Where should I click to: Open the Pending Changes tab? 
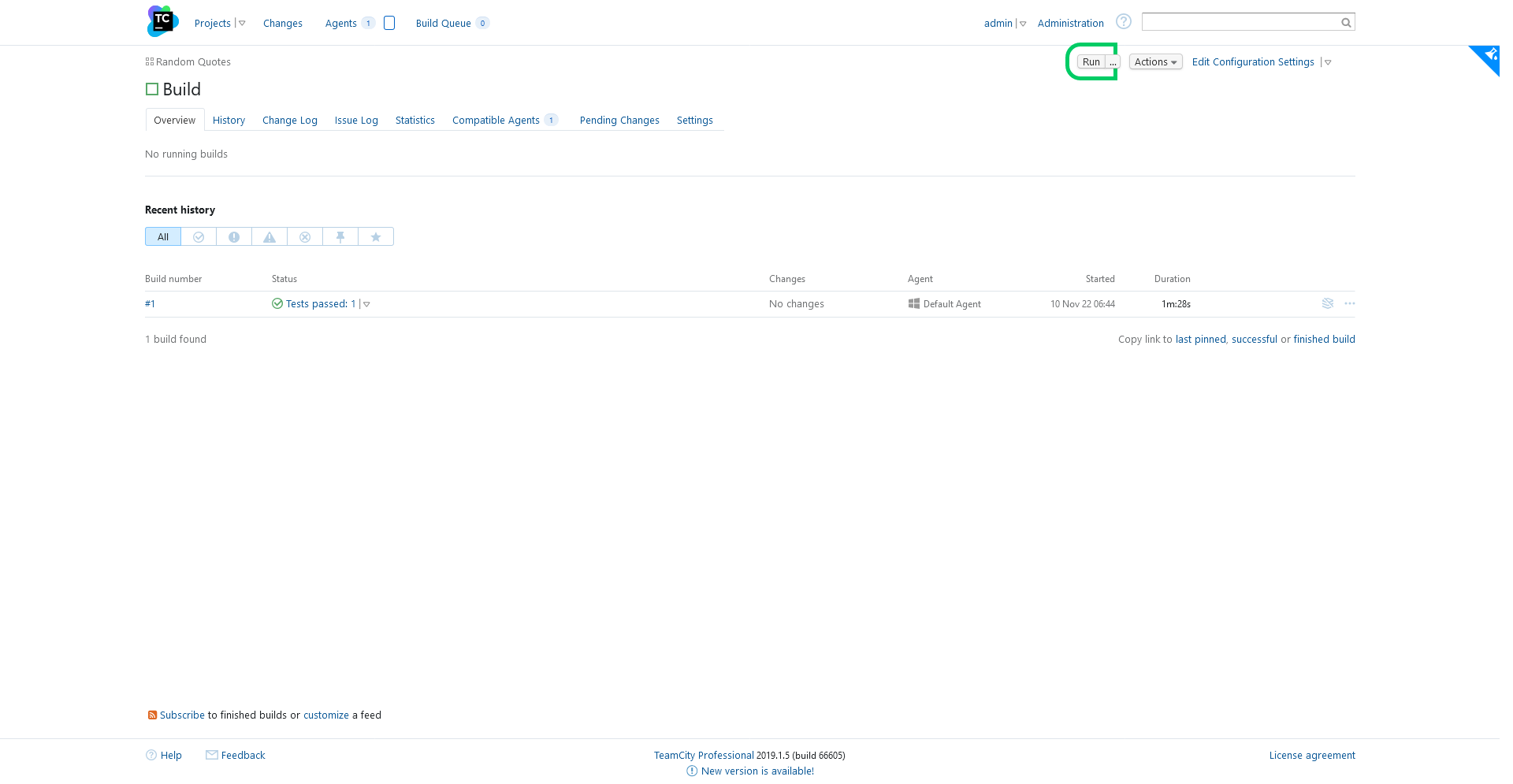point(619,120)
